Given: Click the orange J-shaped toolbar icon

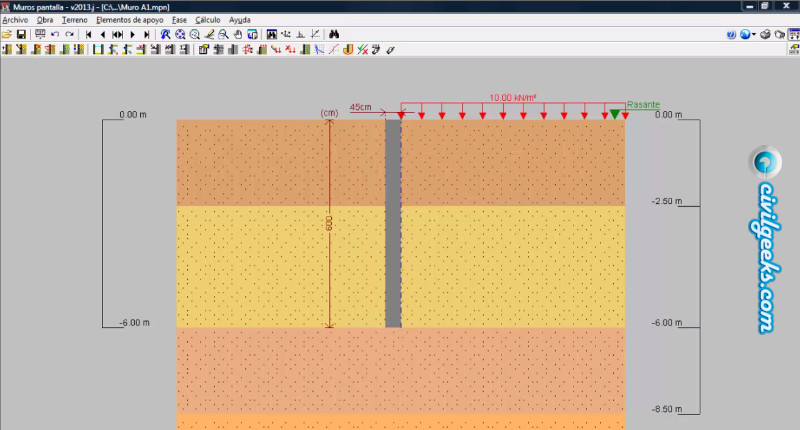Looking at the screenshot, I should coord(348,49).
